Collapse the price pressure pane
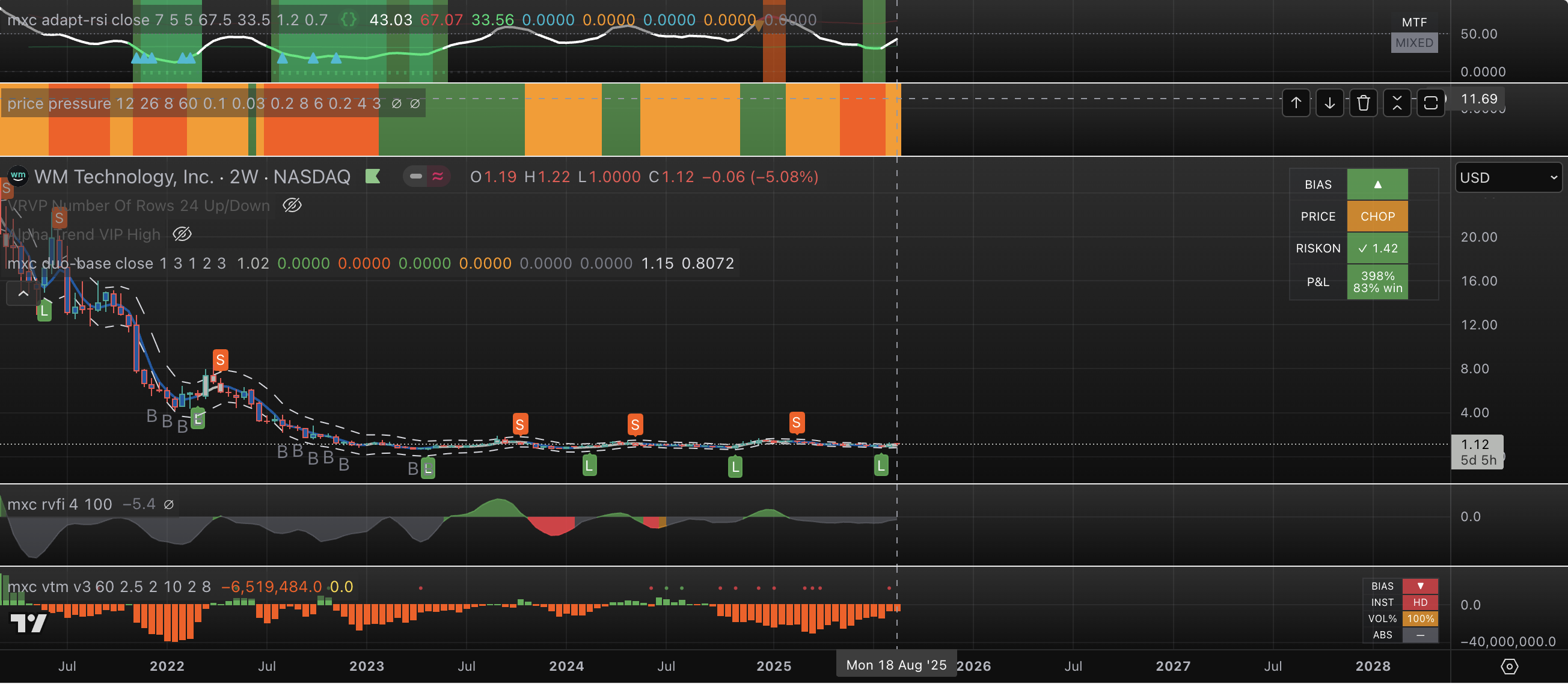The width and height of the screenshot is (1568, 684). (1396, 103)
